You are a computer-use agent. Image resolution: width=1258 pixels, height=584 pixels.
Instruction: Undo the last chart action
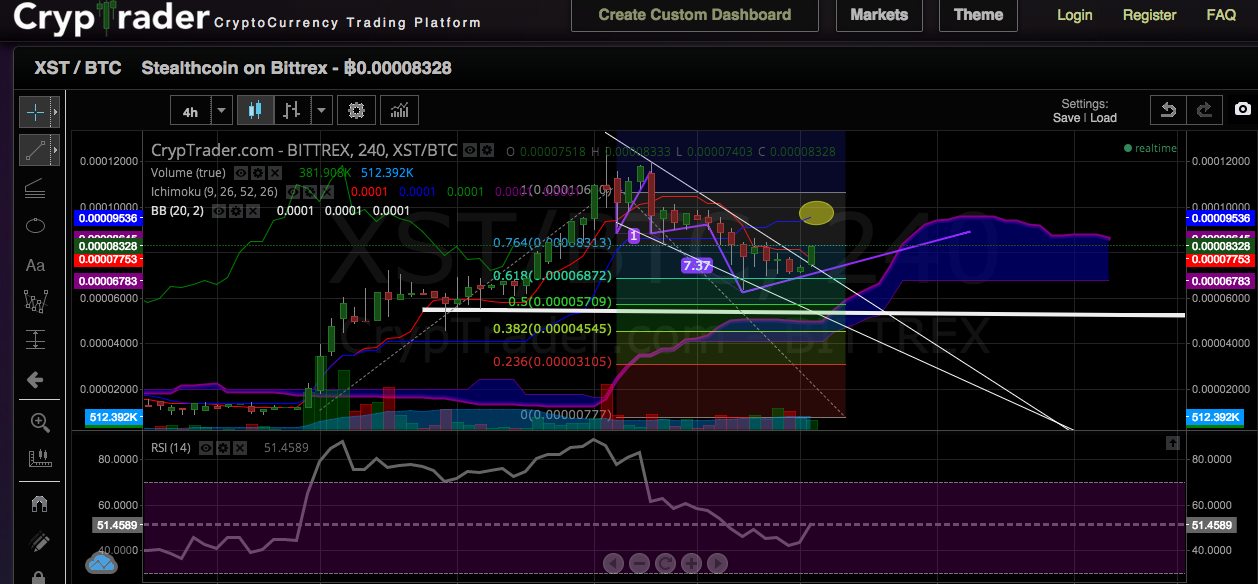1167,110
